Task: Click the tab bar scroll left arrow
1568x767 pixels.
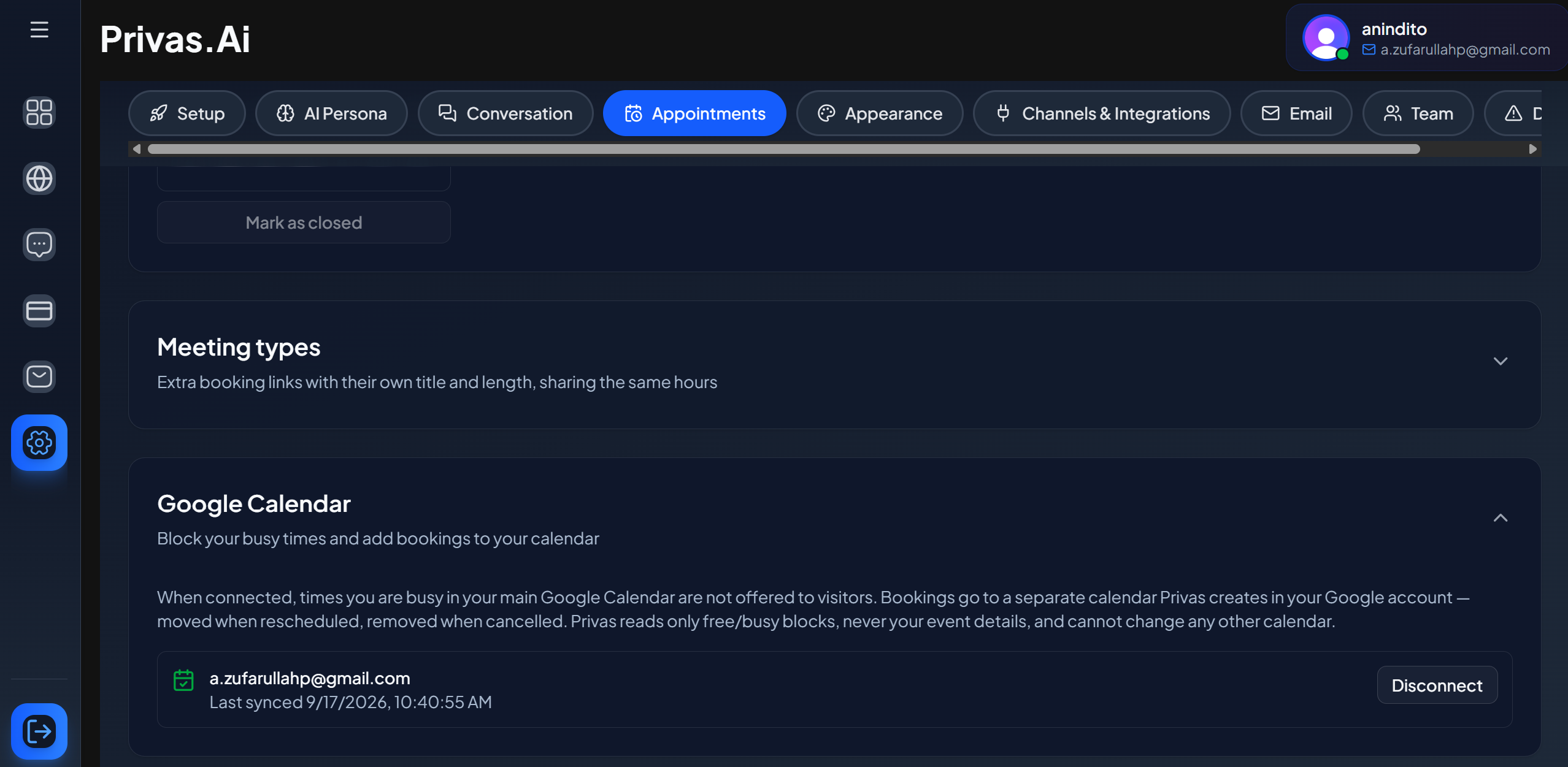Action: (x=137, y=149)
